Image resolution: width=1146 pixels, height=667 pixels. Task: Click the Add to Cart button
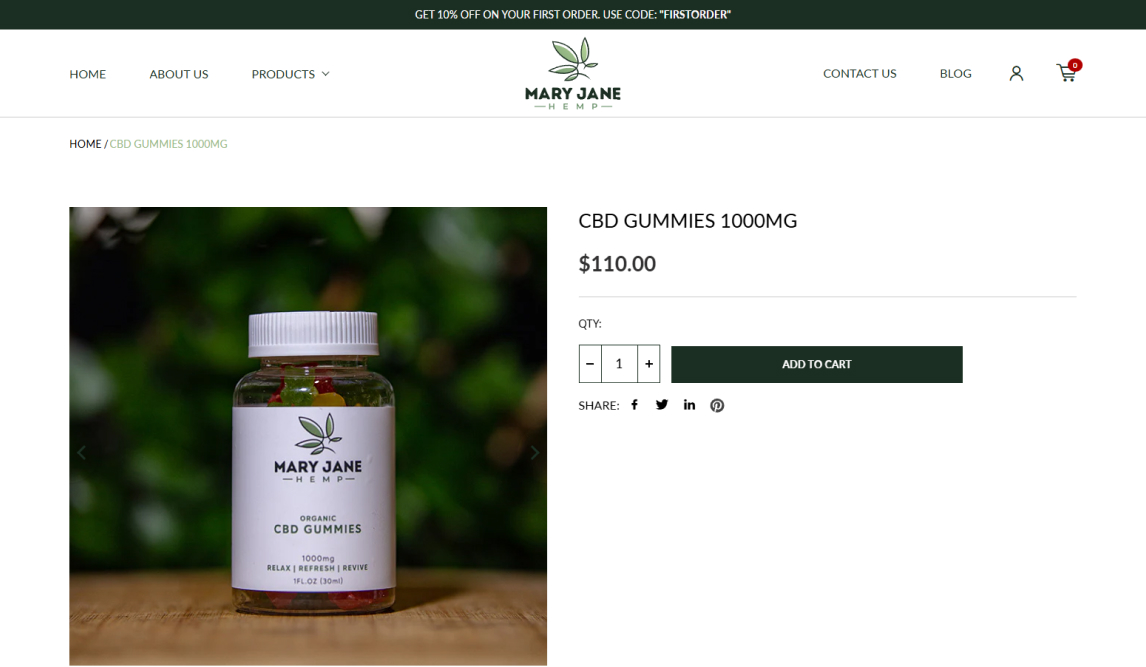point(816,364)
